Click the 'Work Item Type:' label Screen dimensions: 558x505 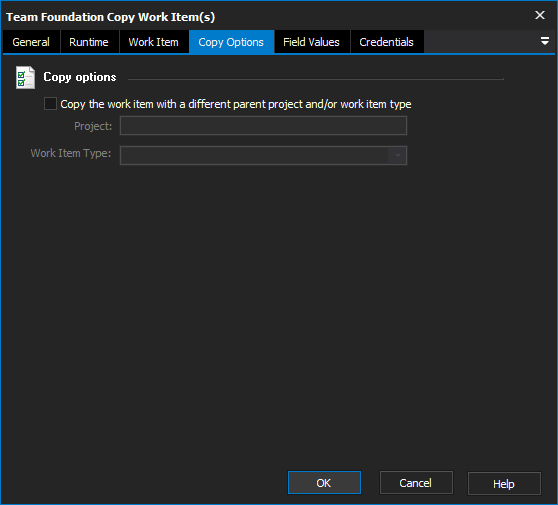(71, 153)
